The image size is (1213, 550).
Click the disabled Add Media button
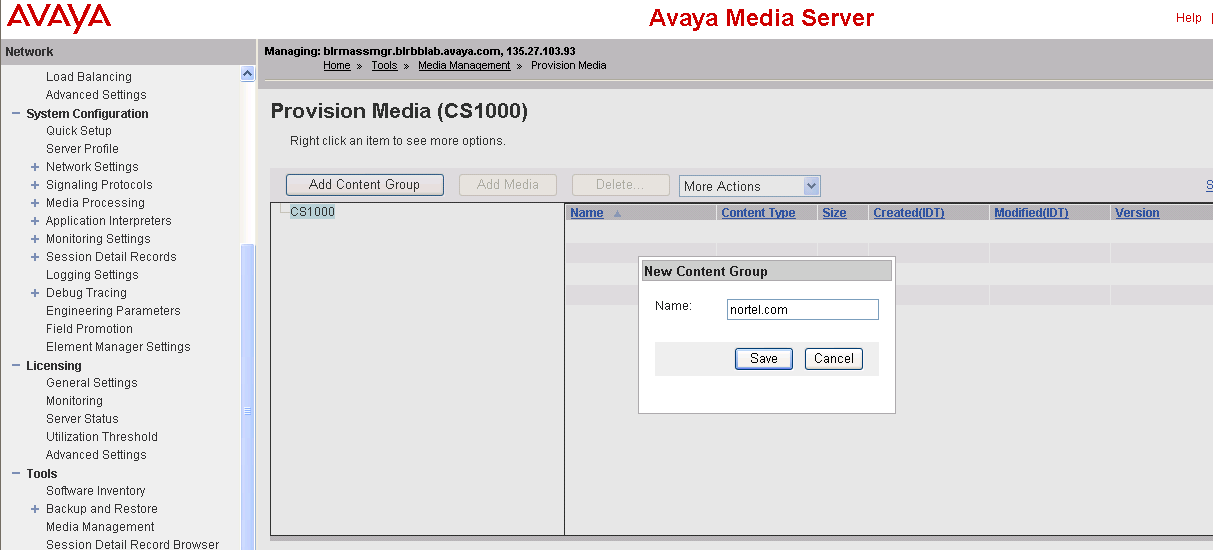click(508, 185)
